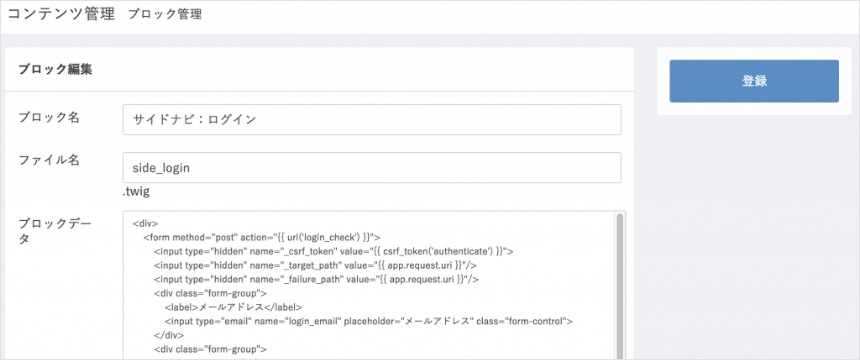Click the ブロックデータ textarea scrollbar

(620, 285)
